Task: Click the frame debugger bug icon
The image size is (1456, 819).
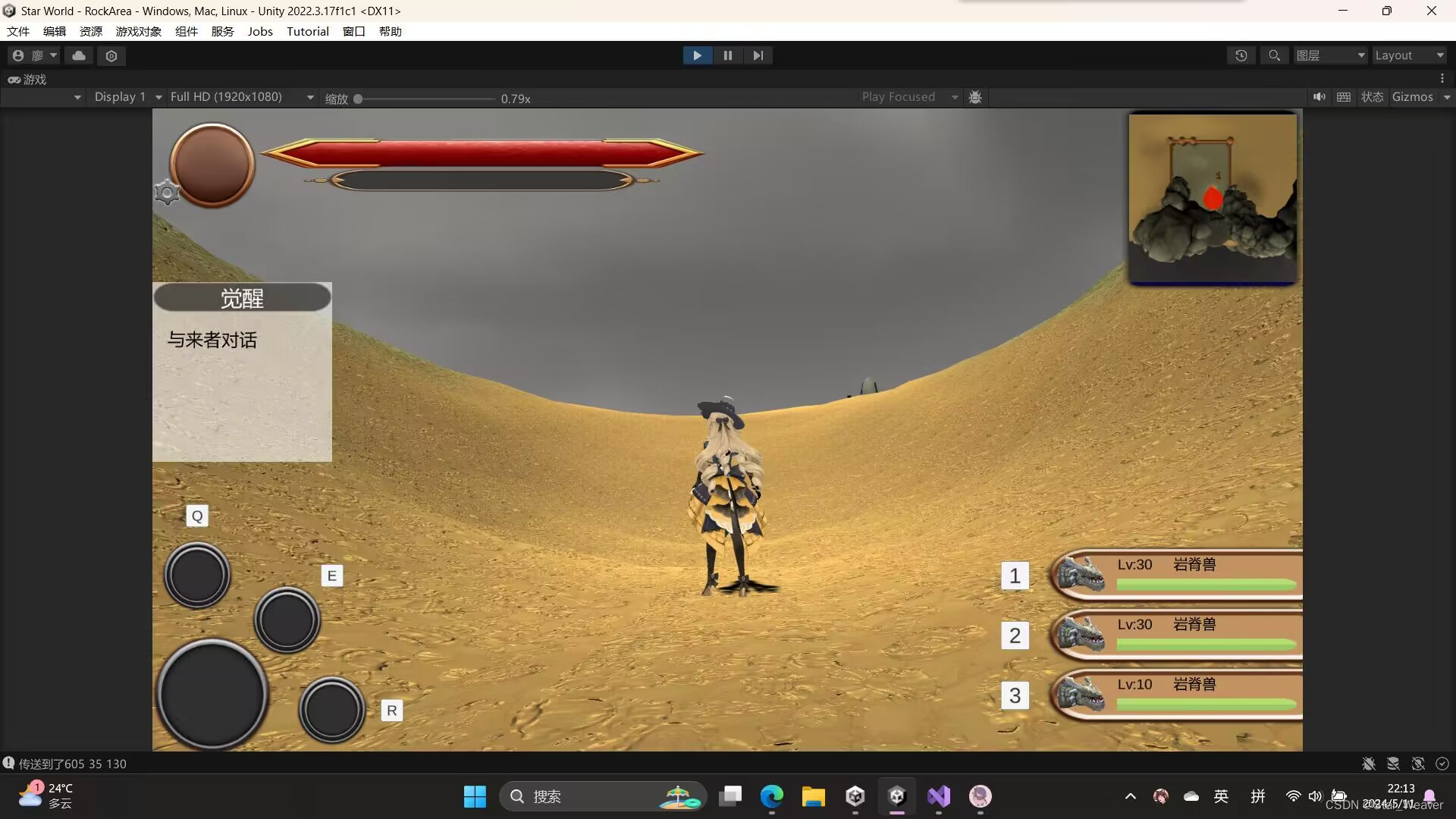Action: click(975, 97)
